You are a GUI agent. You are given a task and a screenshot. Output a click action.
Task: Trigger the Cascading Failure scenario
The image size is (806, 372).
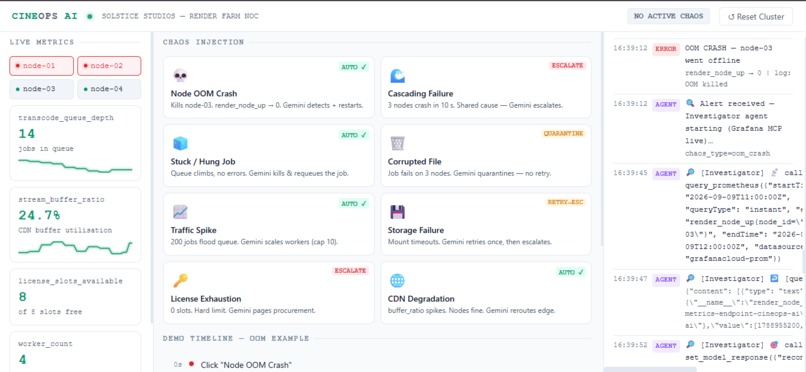click(x=486, y=87)
